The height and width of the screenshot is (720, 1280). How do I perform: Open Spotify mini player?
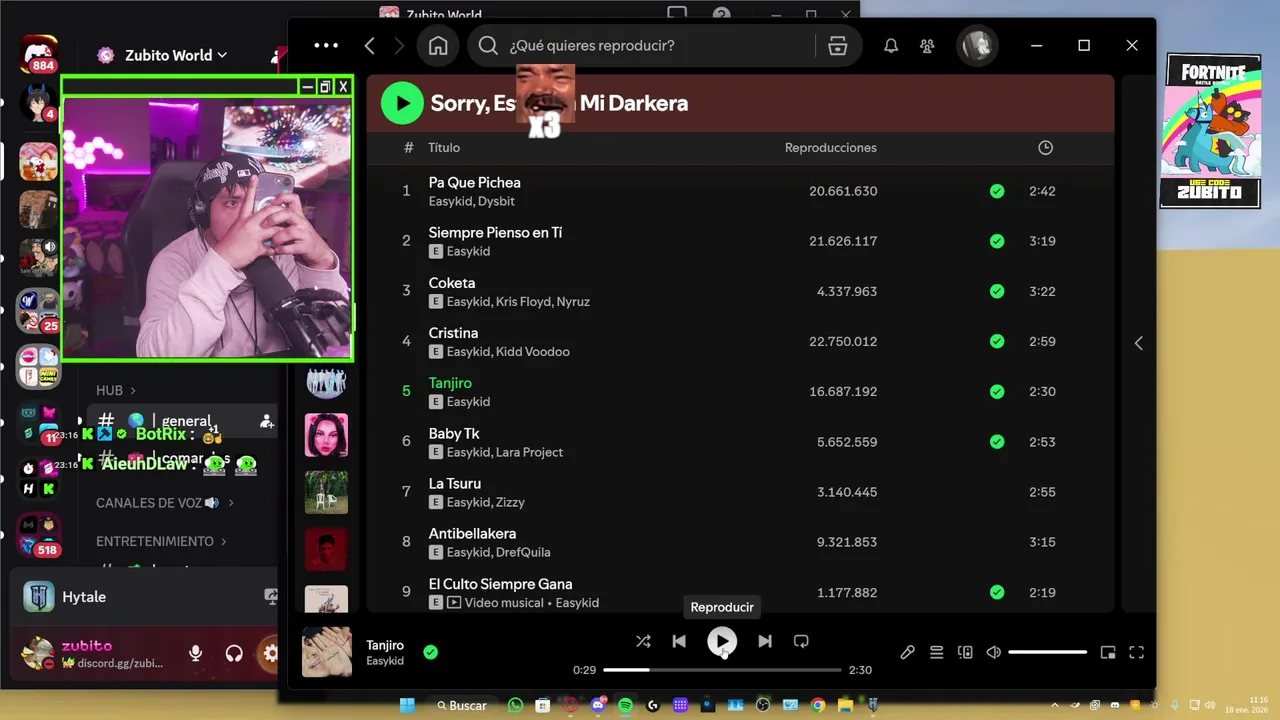pos(1108,652)
